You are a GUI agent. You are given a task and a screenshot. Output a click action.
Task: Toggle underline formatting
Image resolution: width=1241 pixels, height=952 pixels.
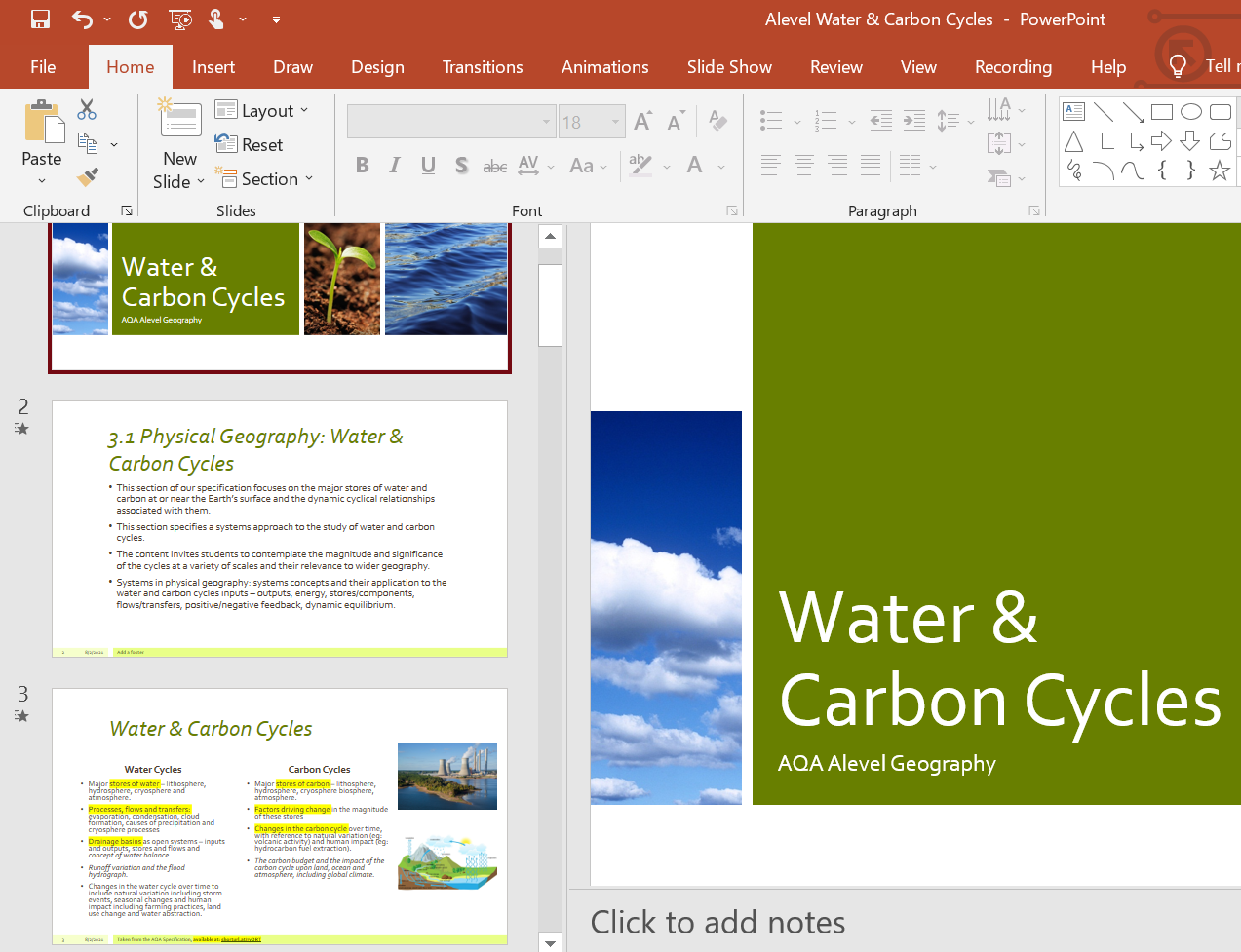click(x=428, y=166)
